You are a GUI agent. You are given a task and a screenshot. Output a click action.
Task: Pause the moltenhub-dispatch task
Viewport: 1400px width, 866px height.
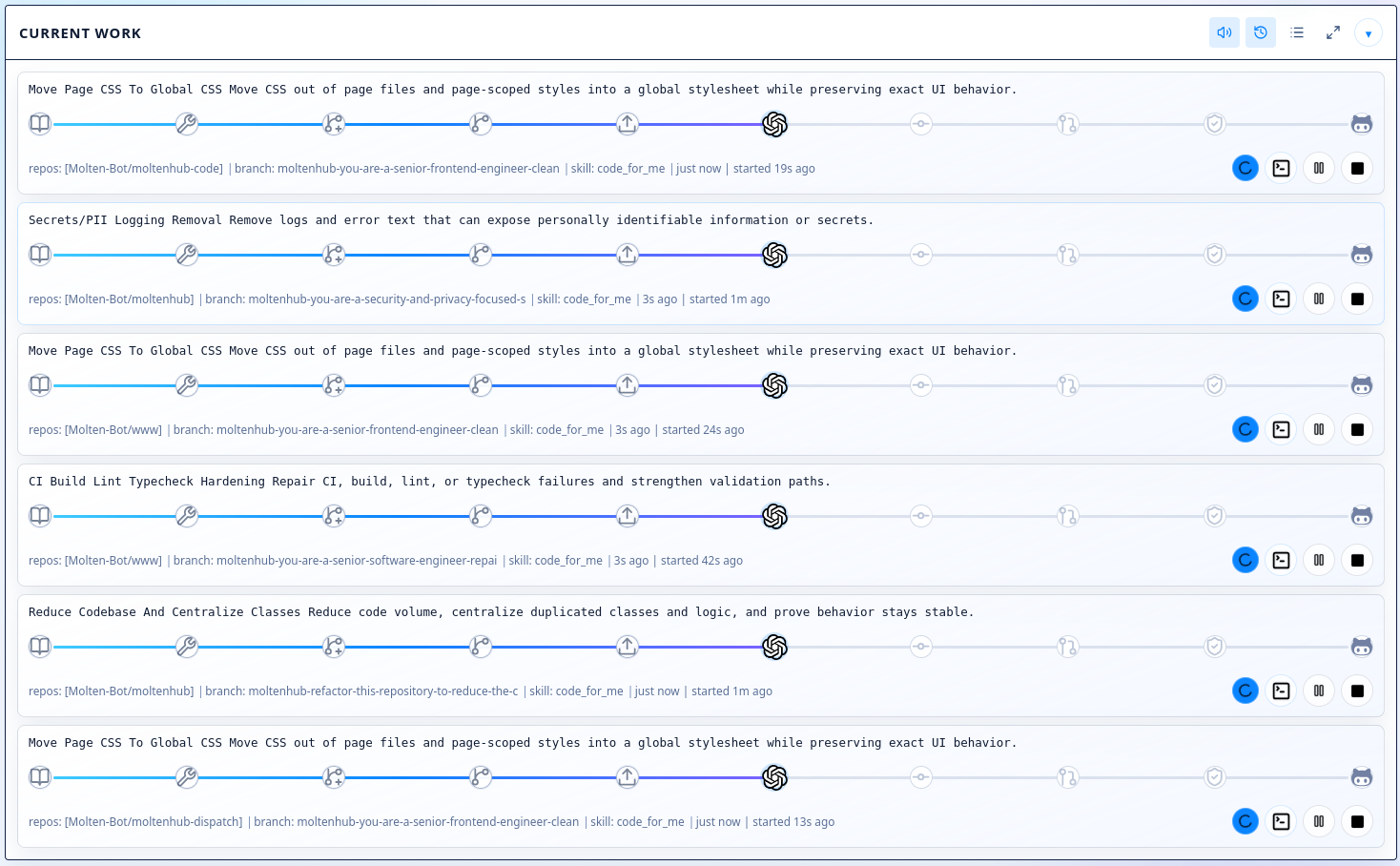pos(1319,821)
